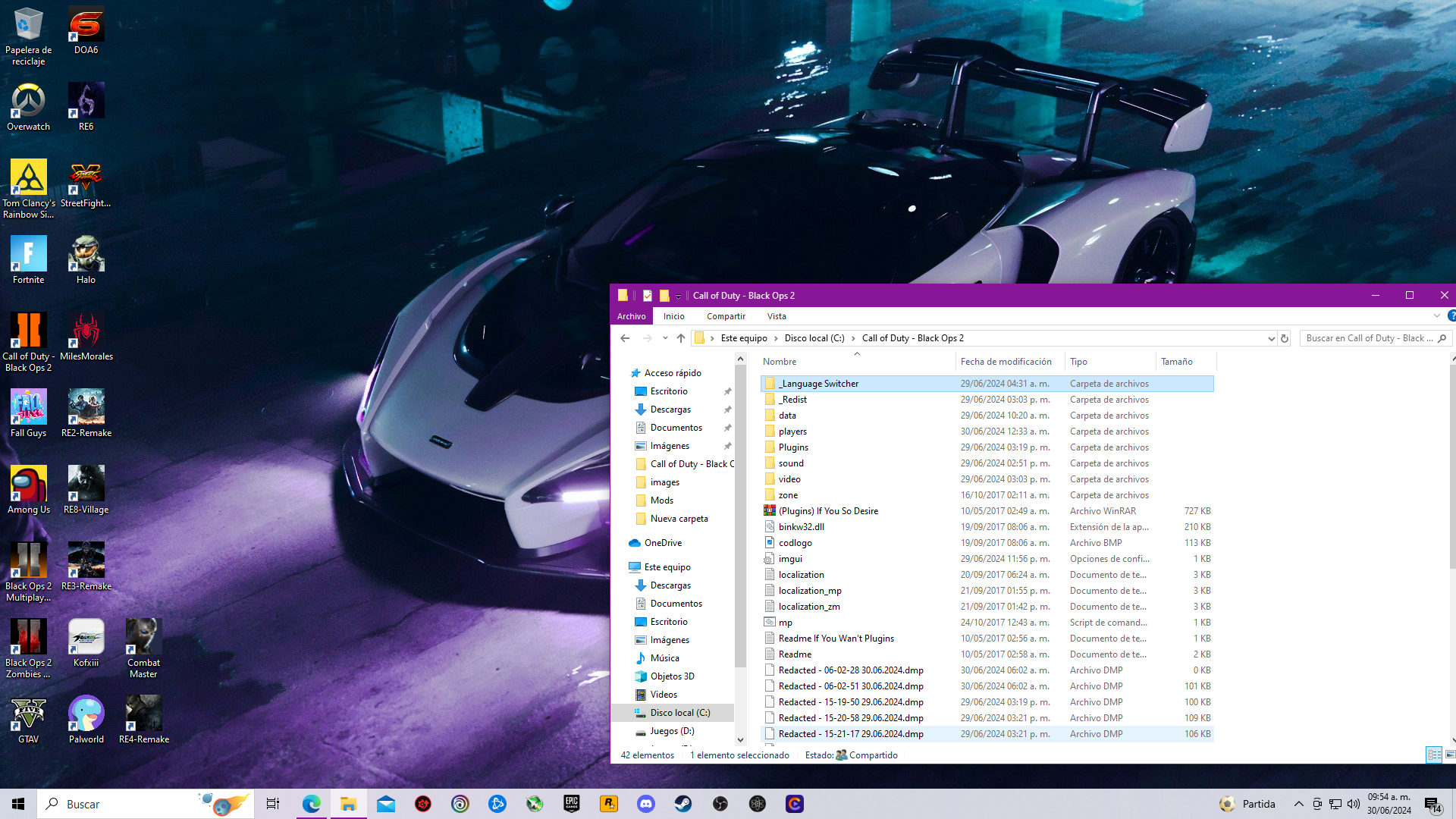Screen dimensions: 1456x819
Task: Refresh the folder view
Action: (x=1285, y=339)
